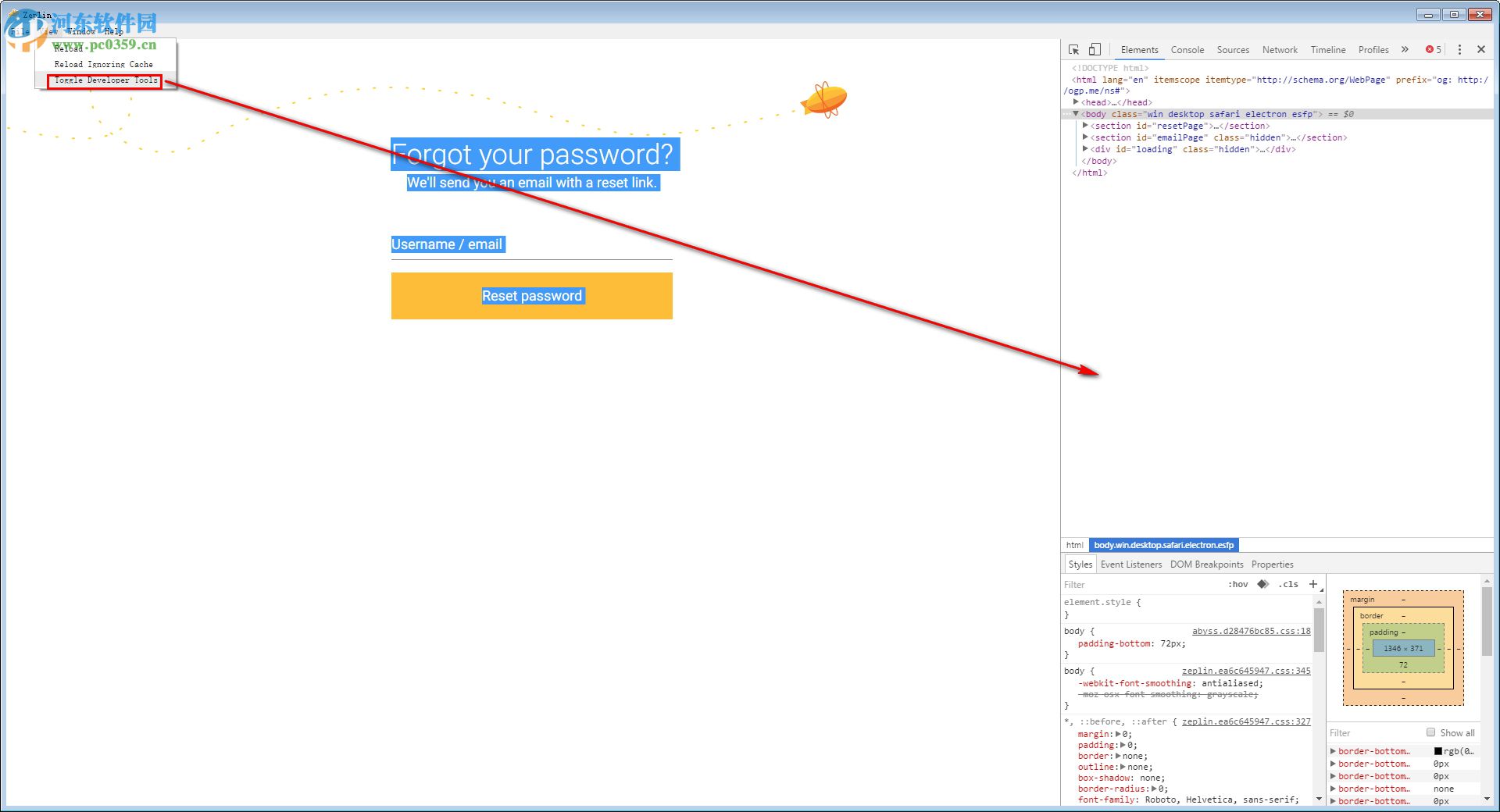
Task: Select the <!DOCTYPE html> line
Action: [1110, 68]
